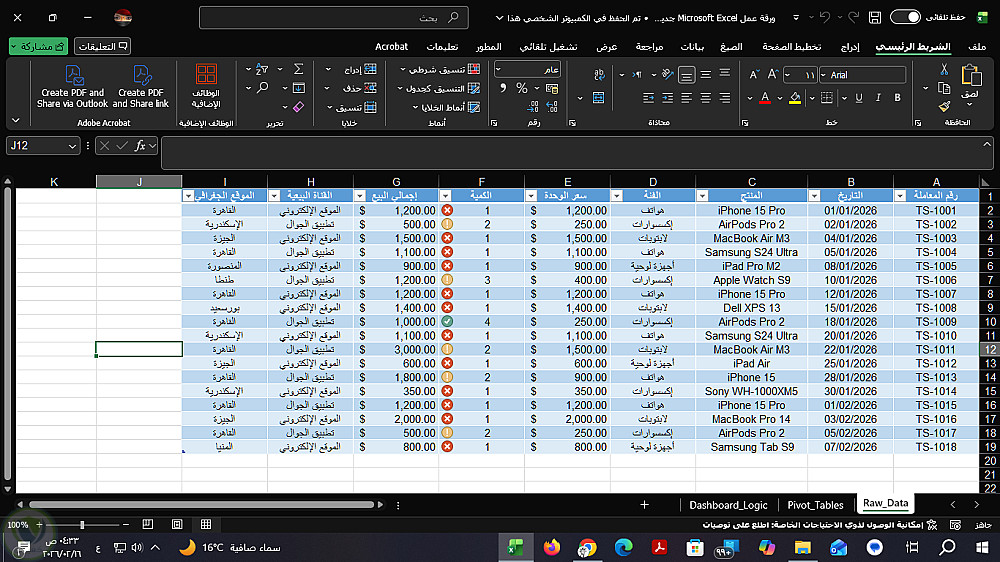The height and width of the screenshot is (562, 1000).
Task: Open filter dropdown for رقم المعاملة column
Action: pyautogui.click(x=900, y=196)
